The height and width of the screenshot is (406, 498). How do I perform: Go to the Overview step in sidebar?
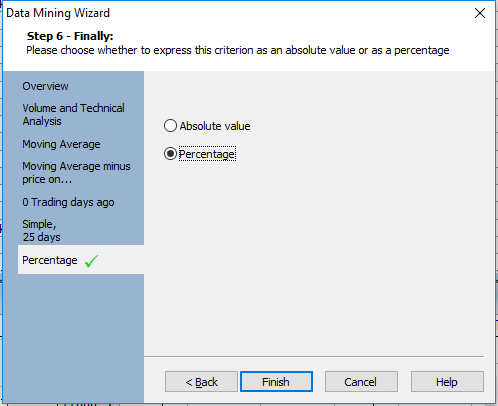[45, 86]
